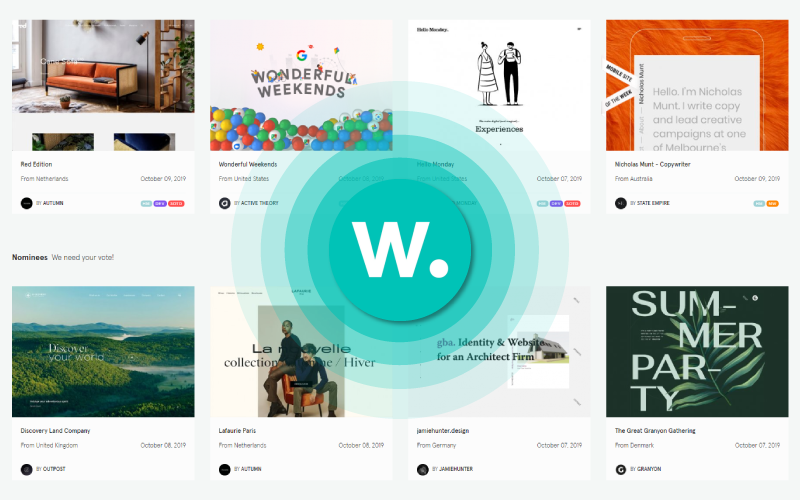Image resolution: width=800 pixels, height=500 pixels.
Task: Open Nicholas Munt - Copywriter link
Action: pyautogui.click(x=653, y=164)
